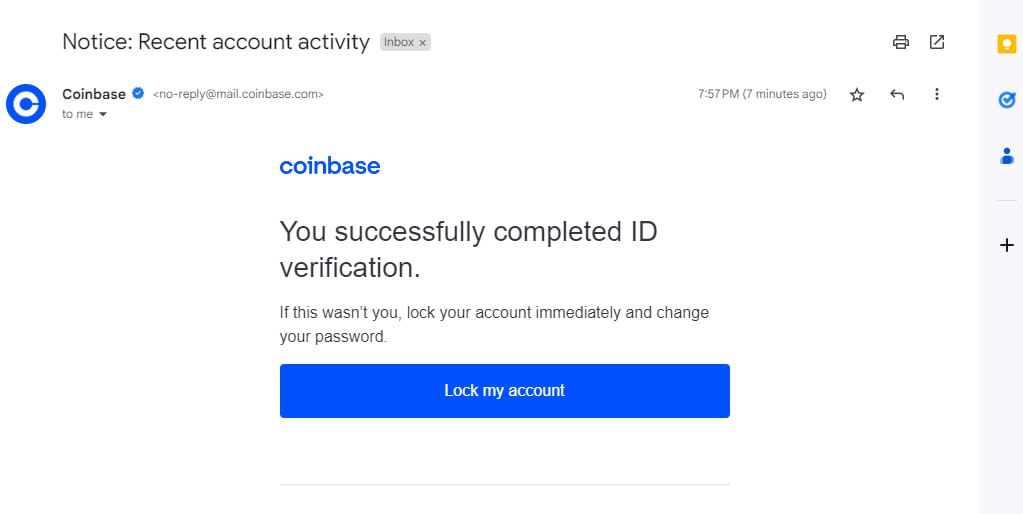Image resolution: width=1023 pixels, height=514 pixels.
Task: Click the blue verified sender badge
Action: [x=138, y=94]
